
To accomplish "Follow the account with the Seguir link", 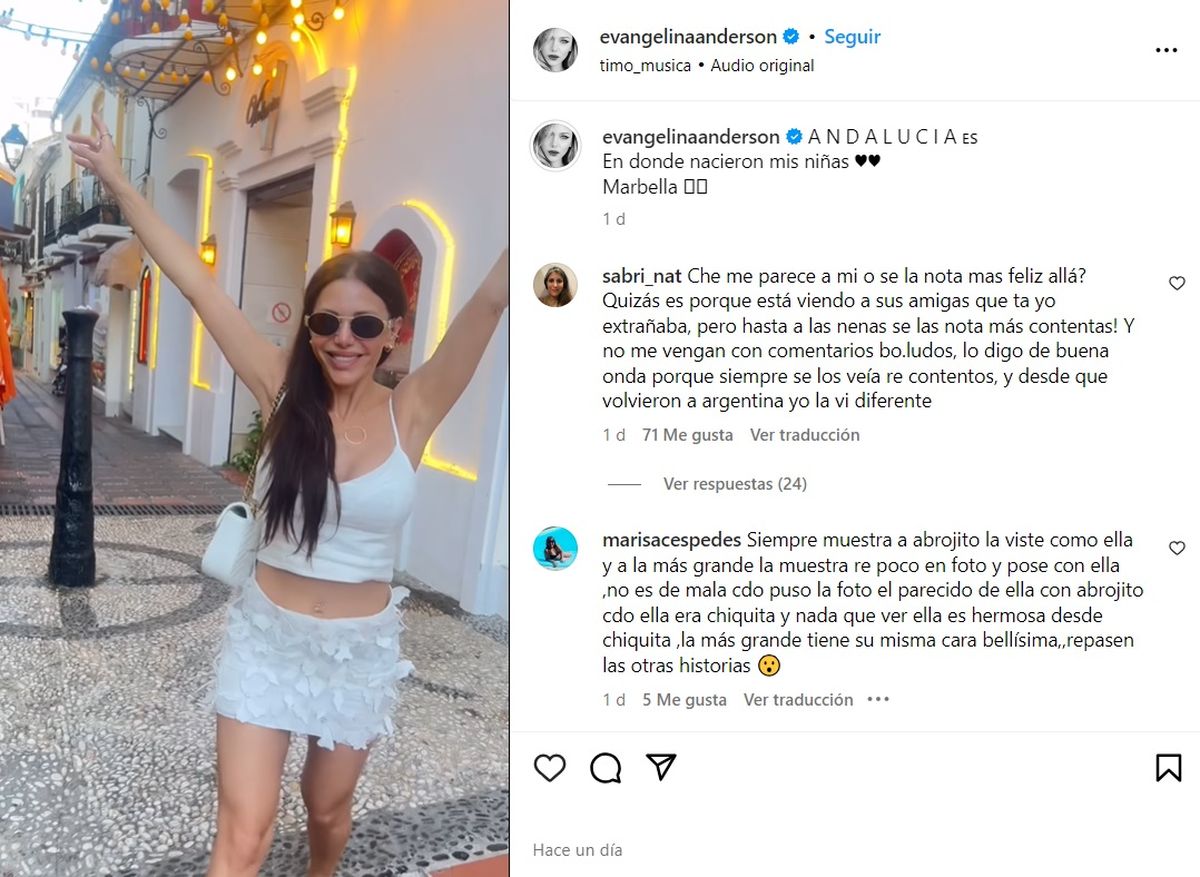I will point(852,36).
